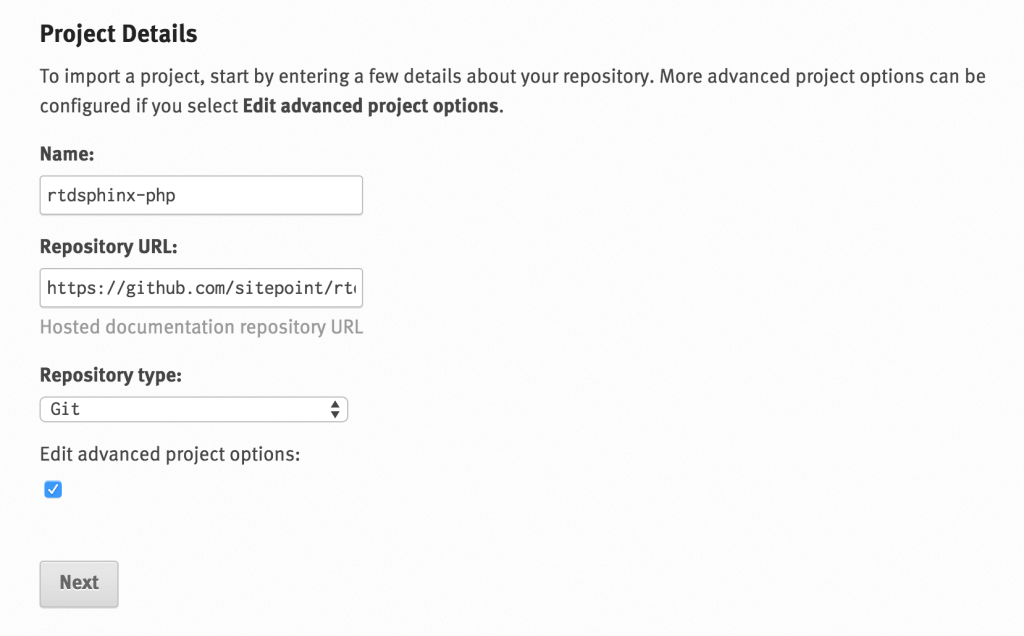
Task: Uncheck Edit advanced project options checkbox
Action: coord(53,490)
